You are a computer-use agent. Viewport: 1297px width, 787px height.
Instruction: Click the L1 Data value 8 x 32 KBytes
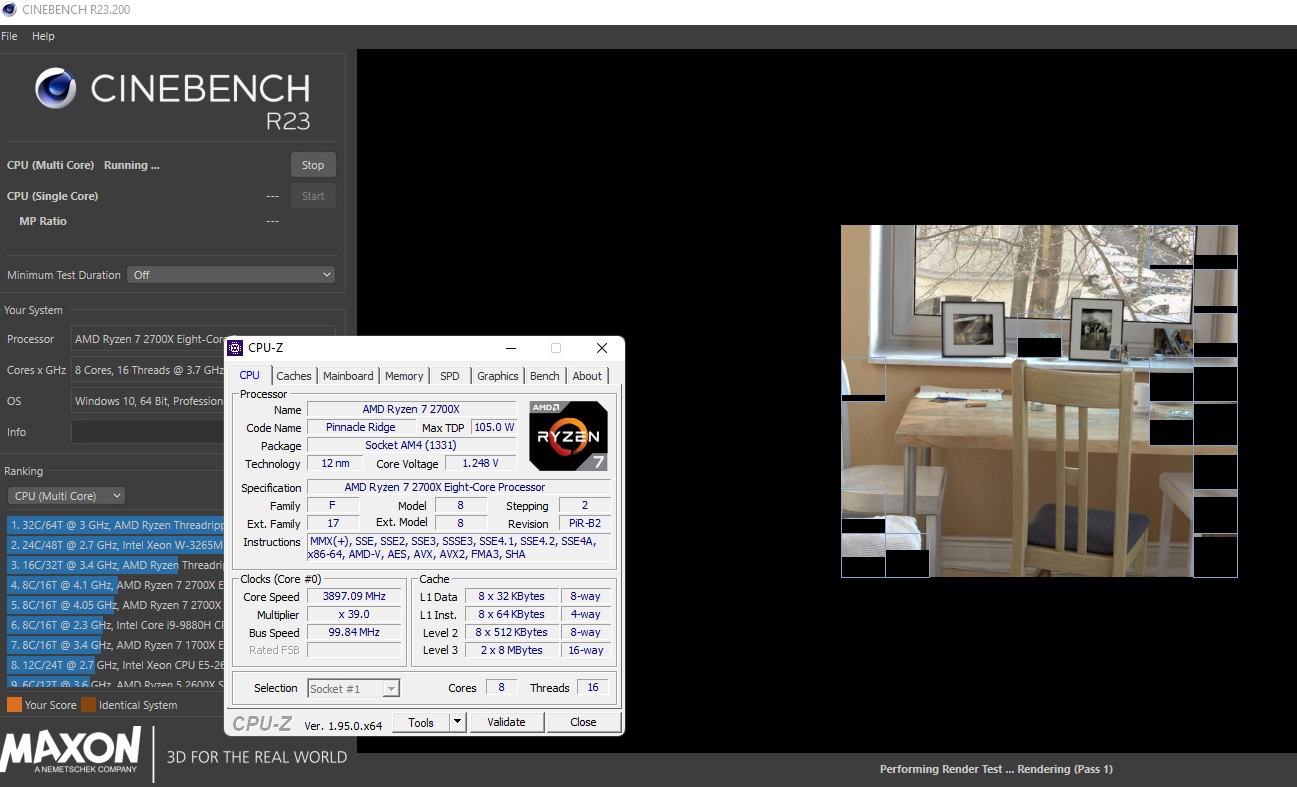pyautogui.click(x=511, y=596)
